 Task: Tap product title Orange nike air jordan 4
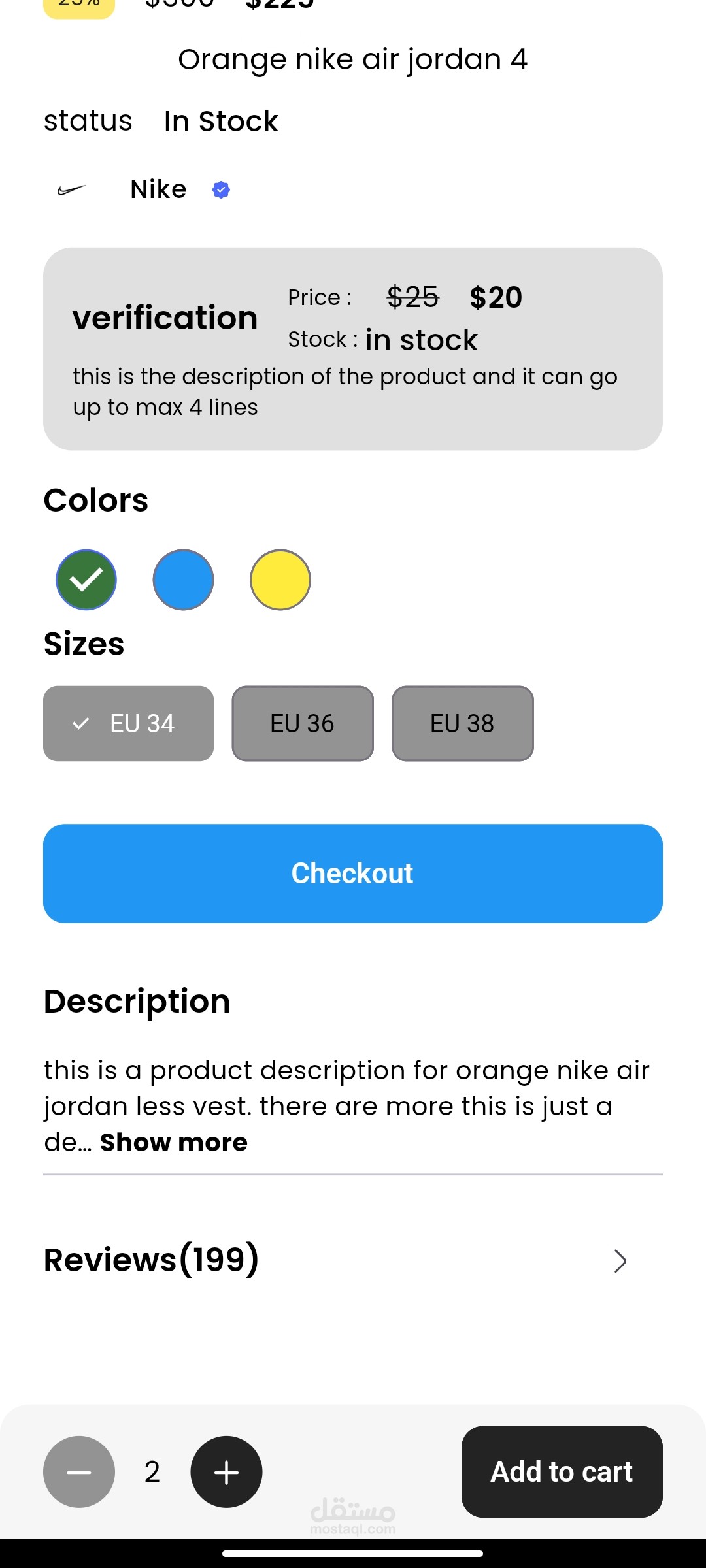tap(353, 59)
